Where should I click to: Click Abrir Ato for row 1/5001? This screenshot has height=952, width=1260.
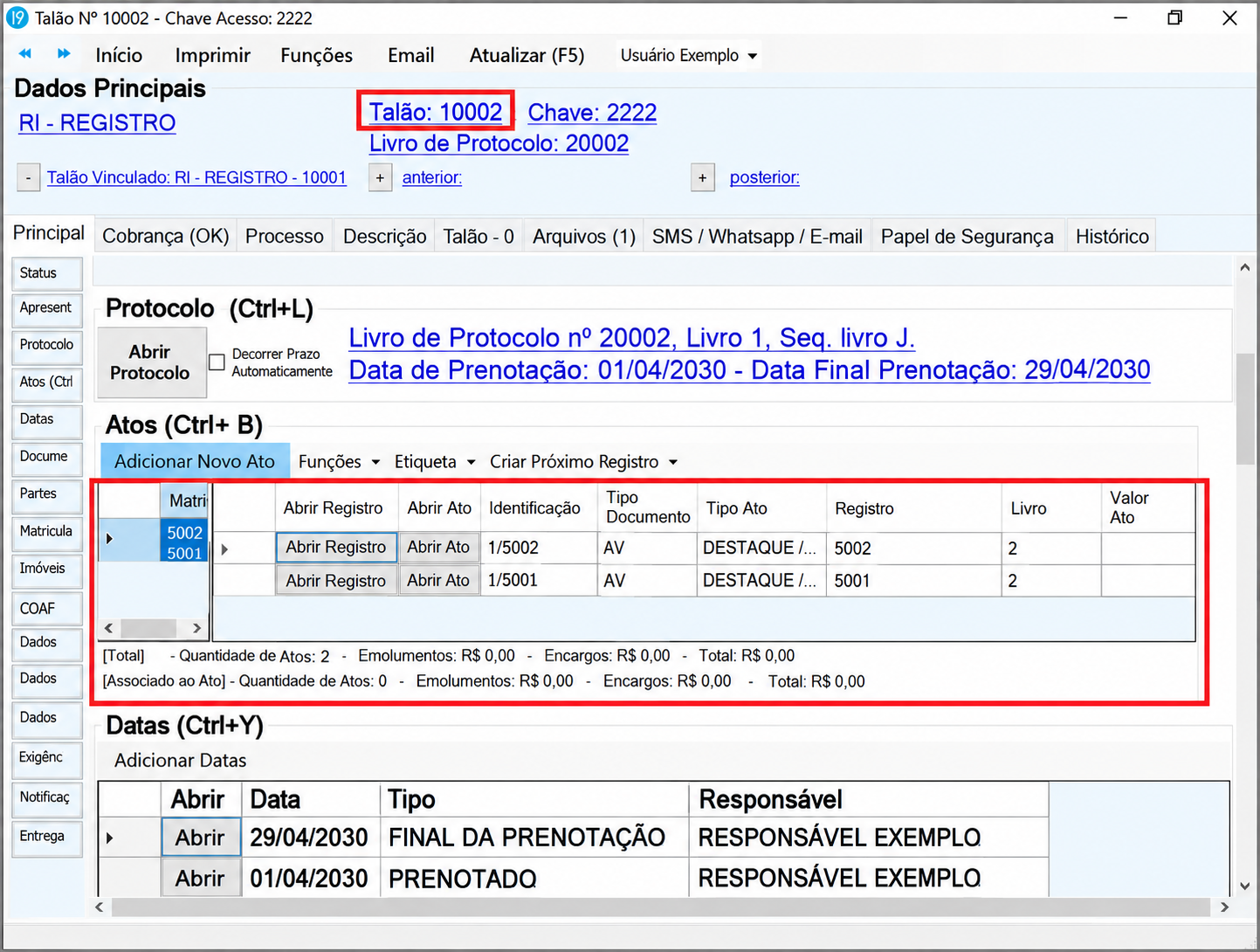tap(438, 581)
